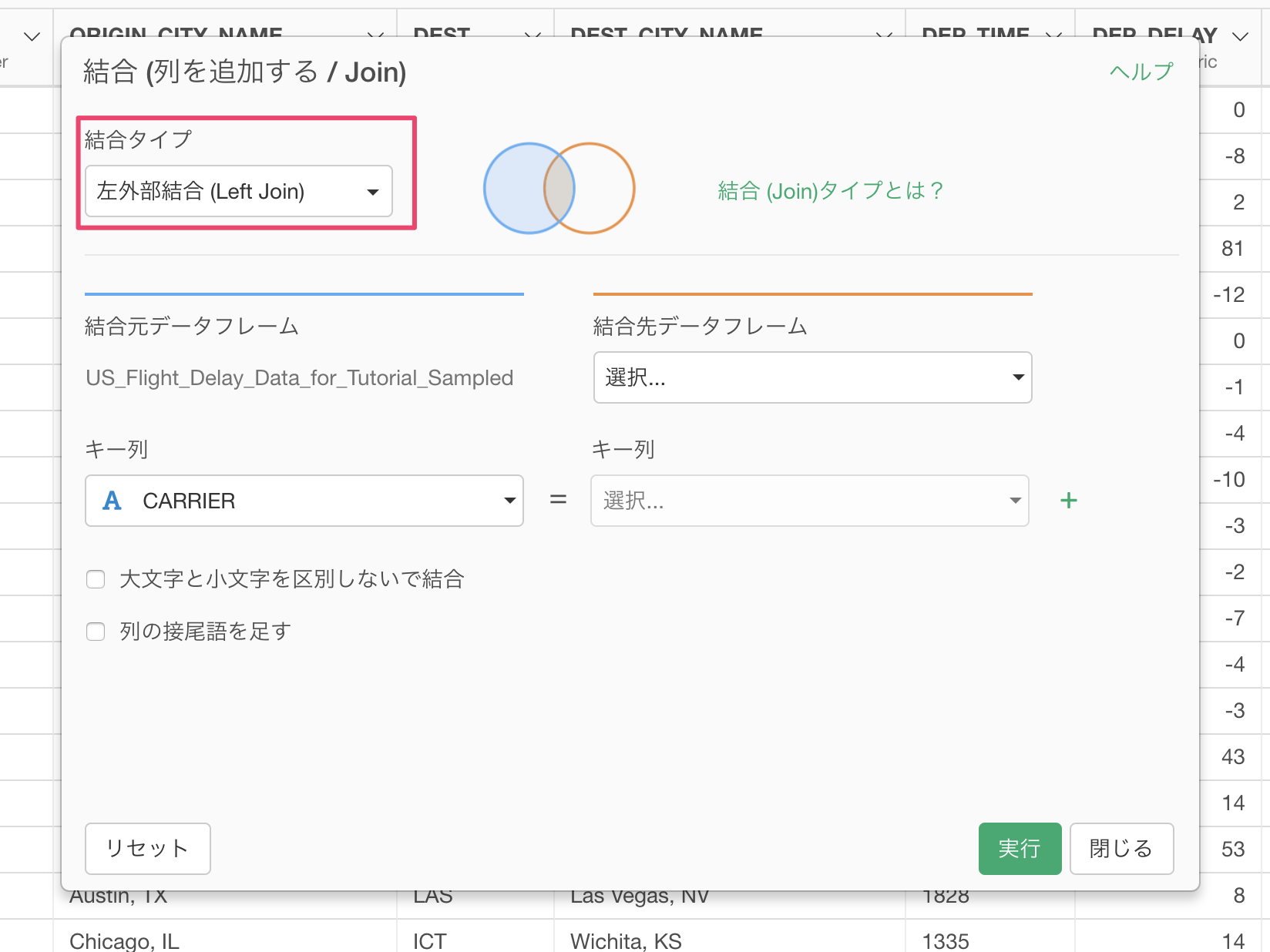Open the ヘルプ help link
The height and width of the screenshot is (952, 1270).
click(1141, 72)
